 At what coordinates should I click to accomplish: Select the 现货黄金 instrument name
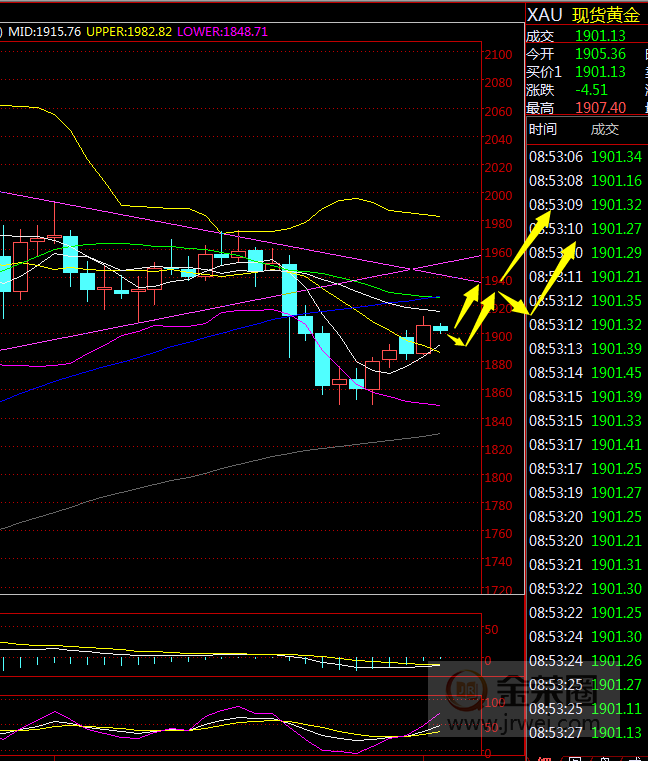(x=606, y=15)
